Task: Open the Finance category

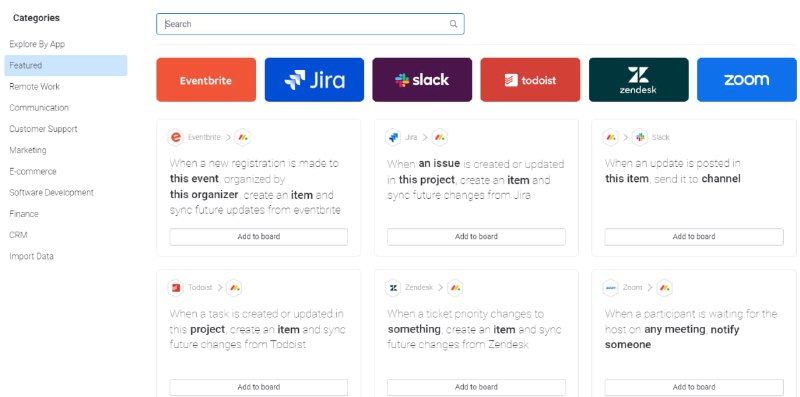Action: click(x=23, y=214)
